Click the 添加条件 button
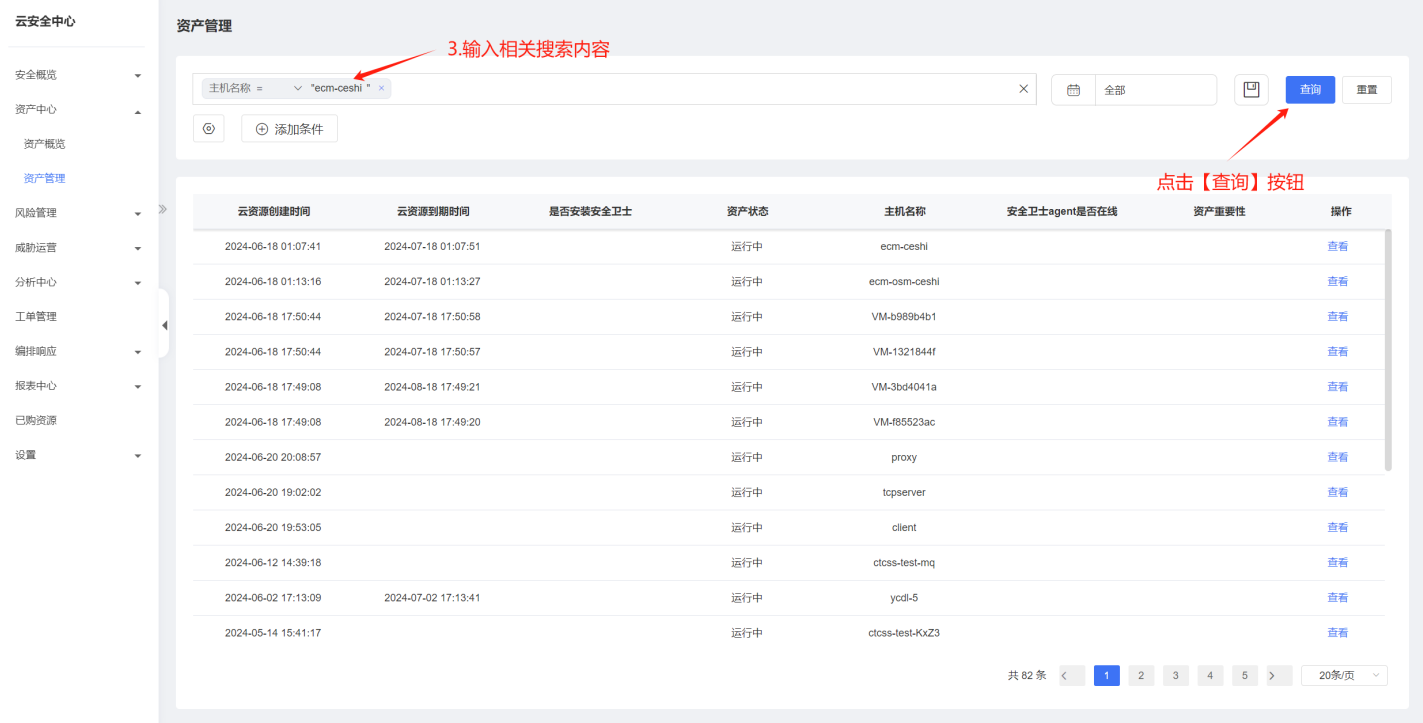 click(289, 129)
